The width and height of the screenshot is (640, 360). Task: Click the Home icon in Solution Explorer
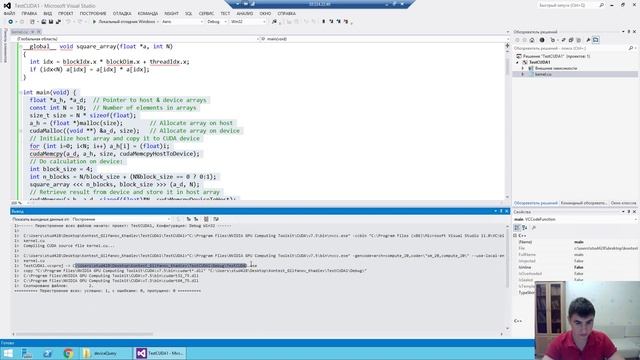pos(532,40)
